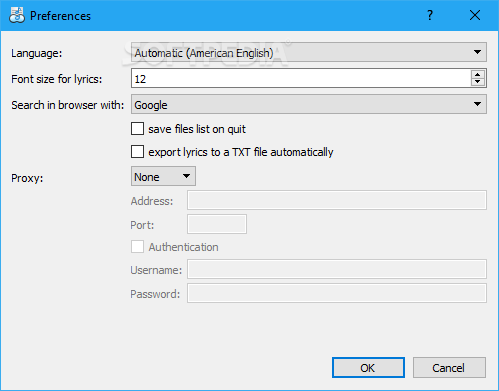Click the proxy Port input field

pyautogui.click(x=217, y=224)
